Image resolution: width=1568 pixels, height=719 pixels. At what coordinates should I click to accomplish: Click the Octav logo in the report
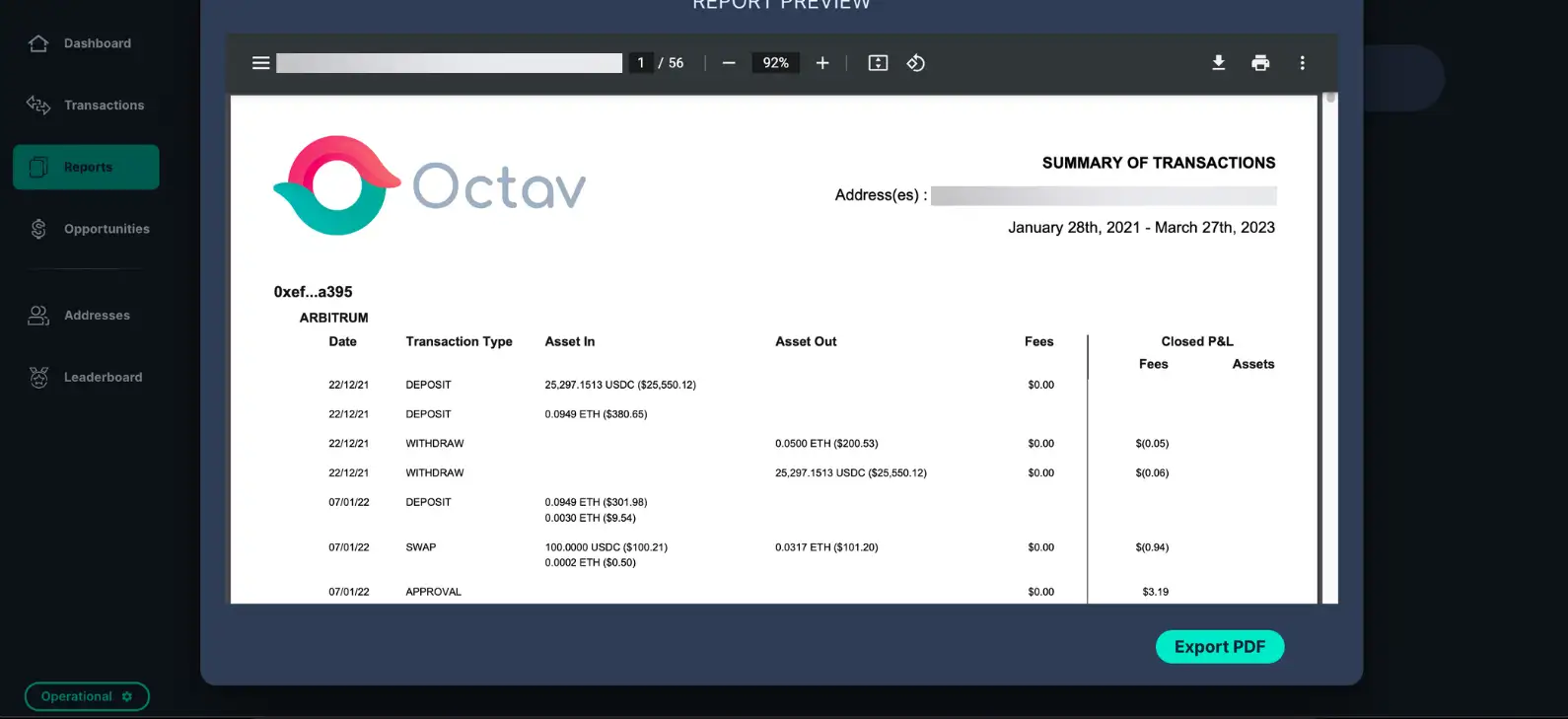(x=430, y=185)
